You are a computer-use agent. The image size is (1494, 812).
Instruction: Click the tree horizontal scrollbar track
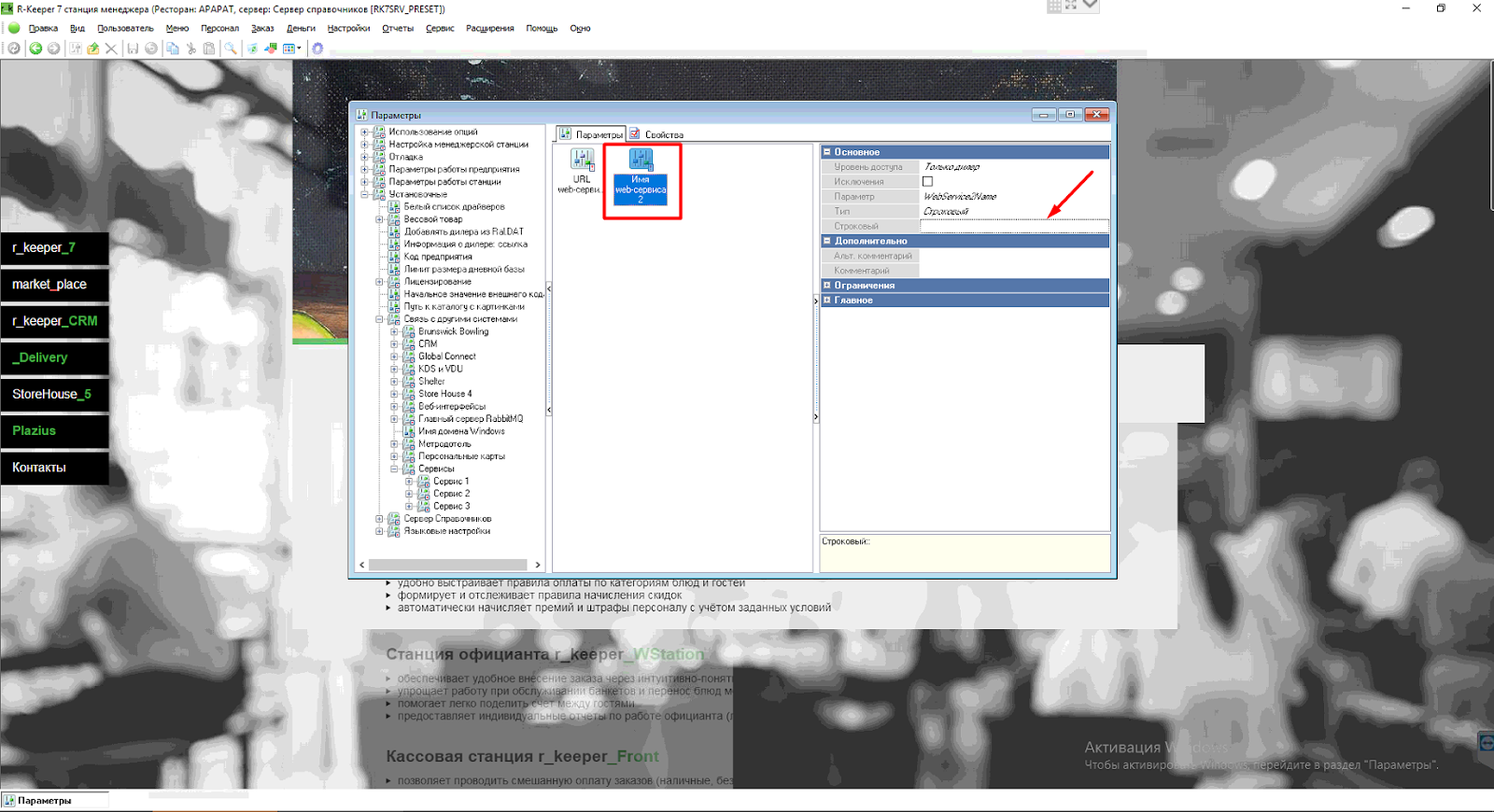point(448,565)
